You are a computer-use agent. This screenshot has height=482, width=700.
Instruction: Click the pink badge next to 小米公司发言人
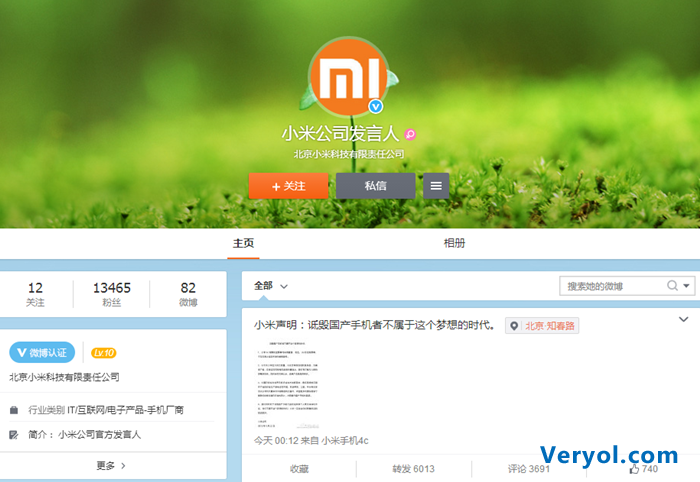(x=410, y=134)
